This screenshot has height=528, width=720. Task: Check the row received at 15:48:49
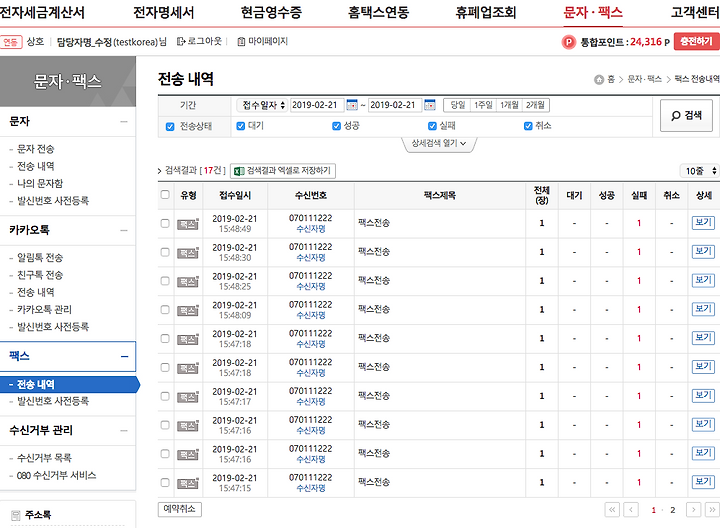tap(165, 224)
